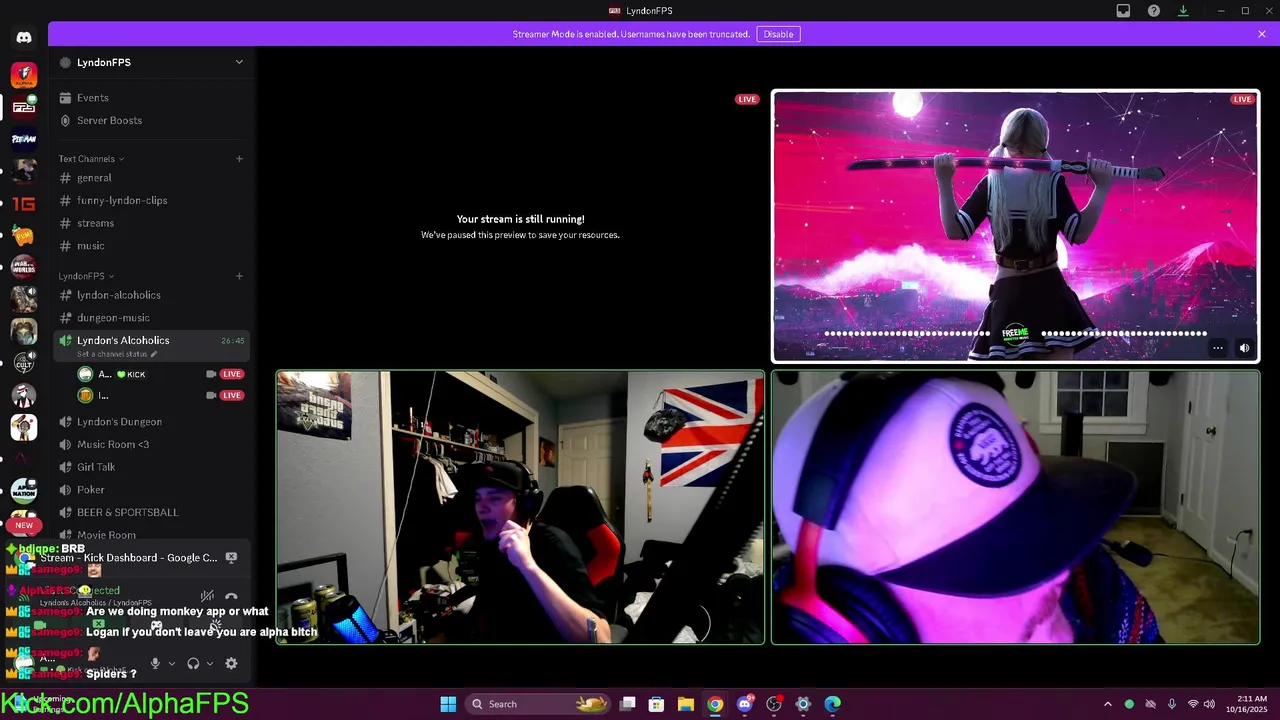Screen dimensions: 1280x720
Task: Open the NATION server icon
Action: point(24,491)
